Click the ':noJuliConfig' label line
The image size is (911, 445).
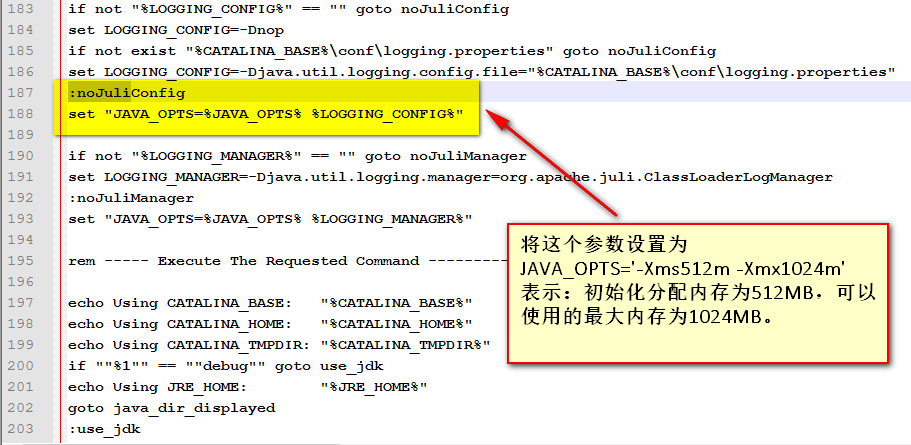point(127,93)
